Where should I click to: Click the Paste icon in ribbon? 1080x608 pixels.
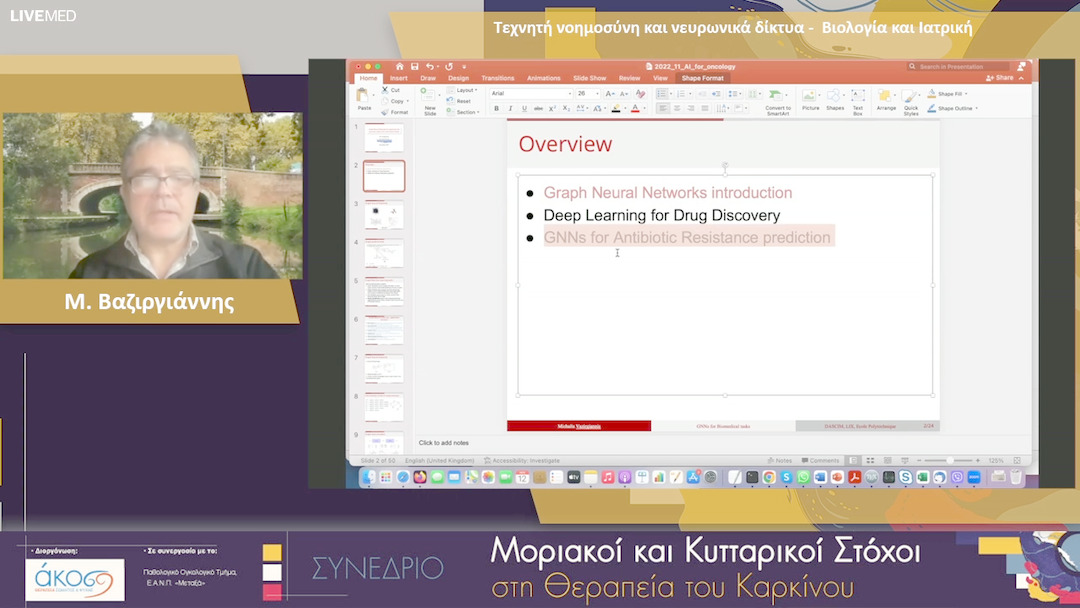pyautogui.click(x=364, y=97)
